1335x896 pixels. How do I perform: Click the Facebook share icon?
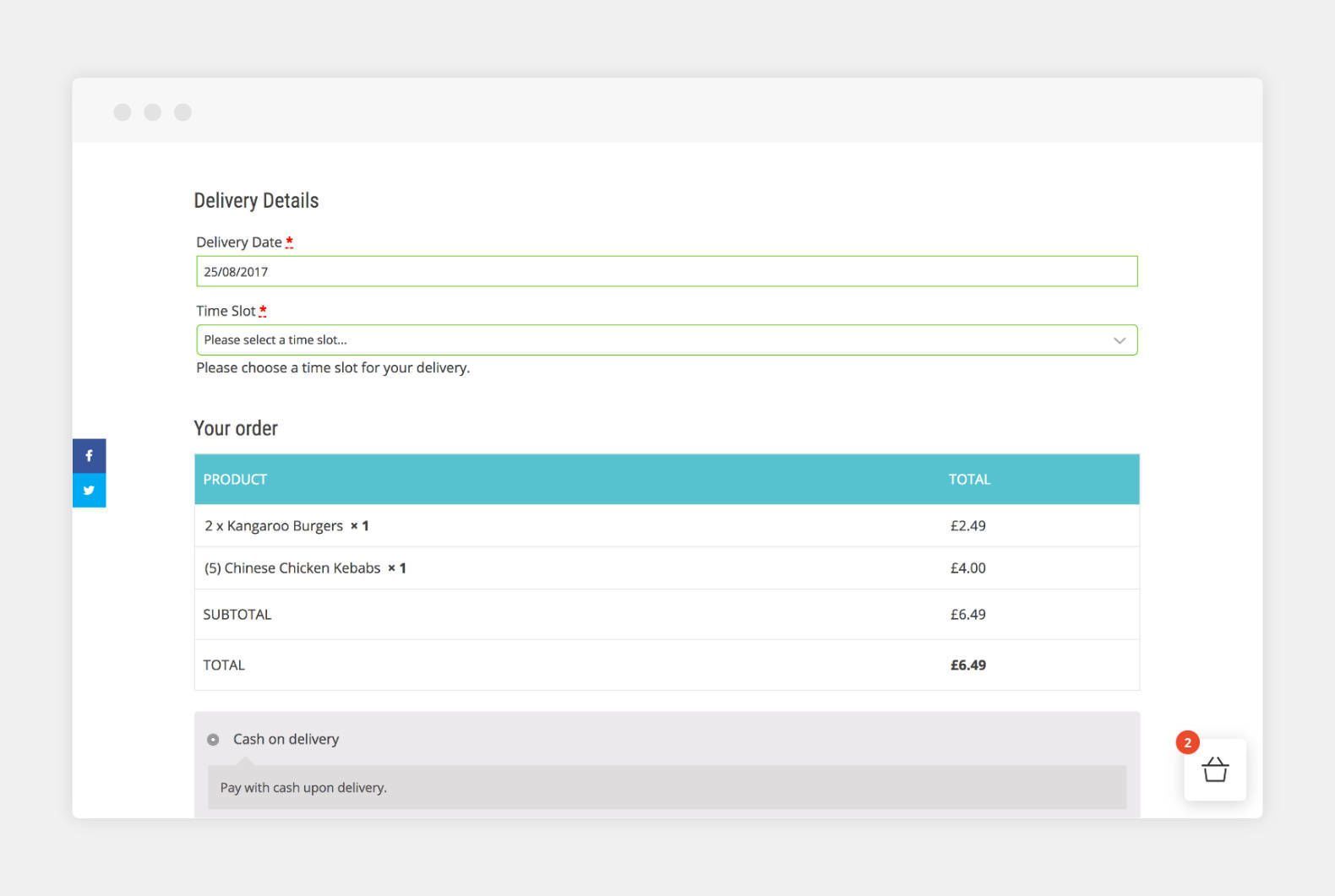tap(89, 456)
